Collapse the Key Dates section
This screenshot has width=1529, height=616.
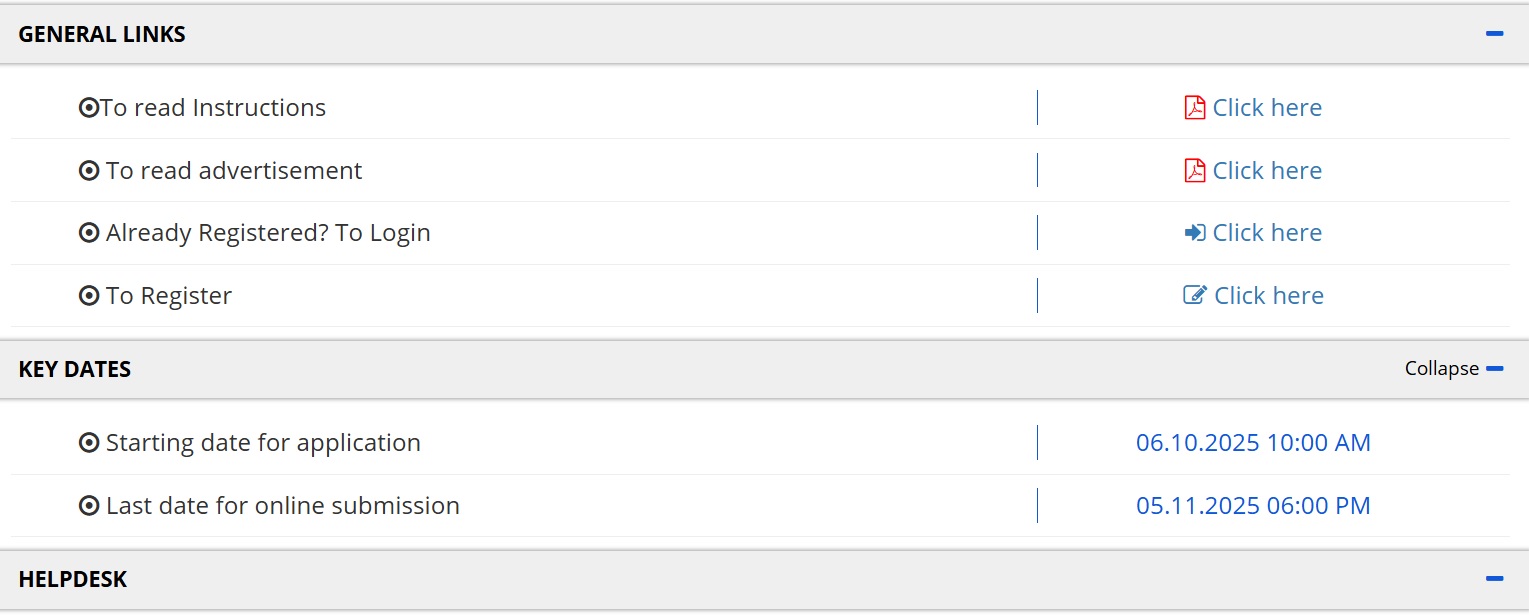click(1494, 369)
